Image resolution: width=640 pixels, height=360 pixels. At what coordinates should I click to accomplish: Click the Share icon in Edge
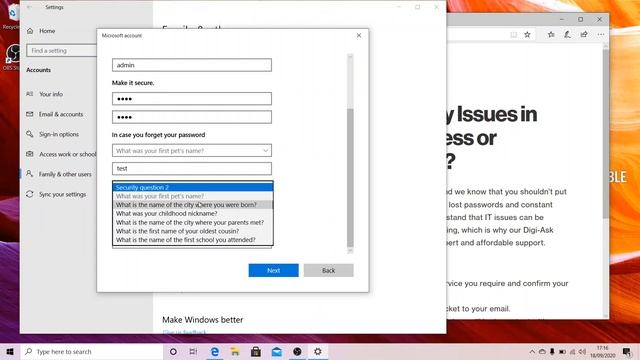[584, 35]
